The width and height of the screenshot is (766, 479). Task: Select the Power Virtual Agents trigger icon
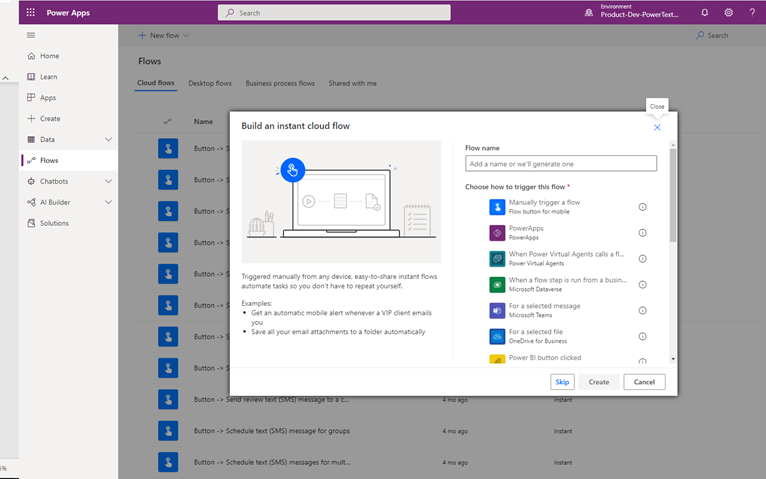[497, 259]
